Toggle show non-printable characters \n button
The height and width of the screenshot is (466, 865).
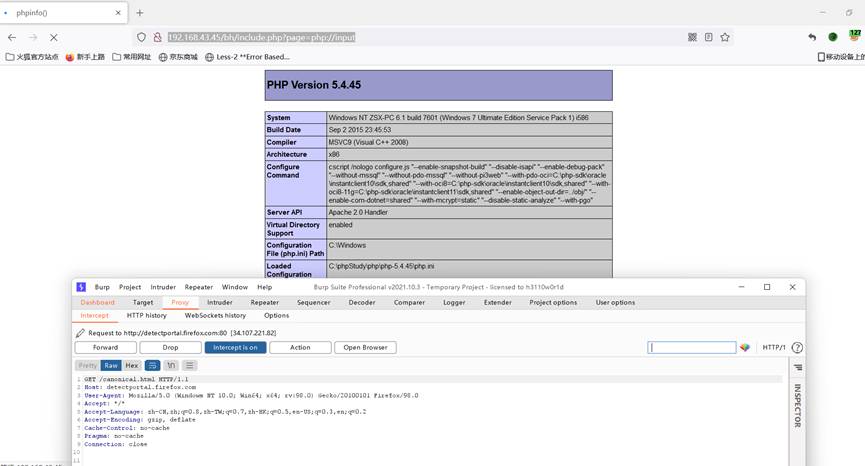171,366
